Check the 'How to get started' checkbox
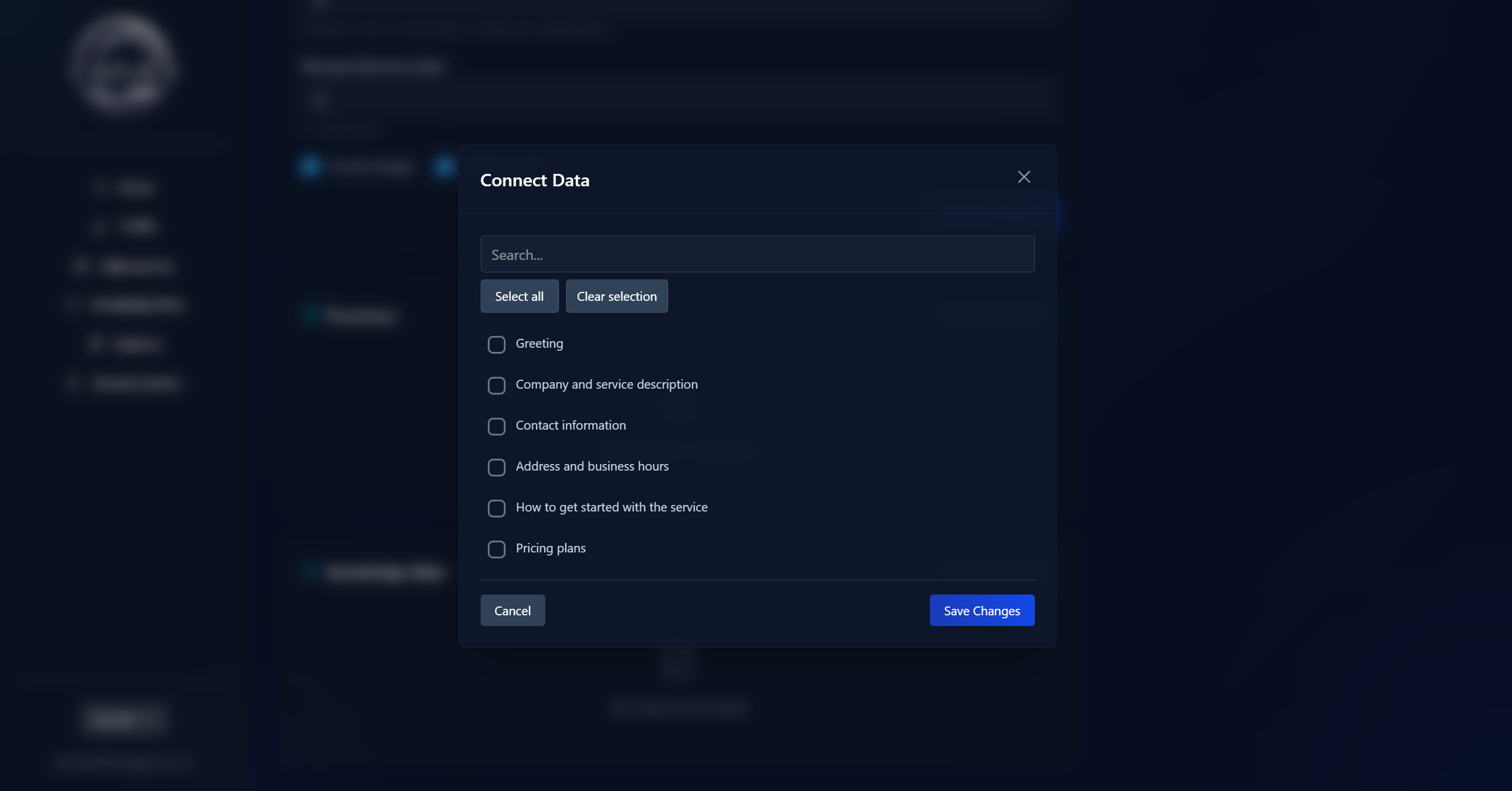1512x791 pixels. [496, 509]
